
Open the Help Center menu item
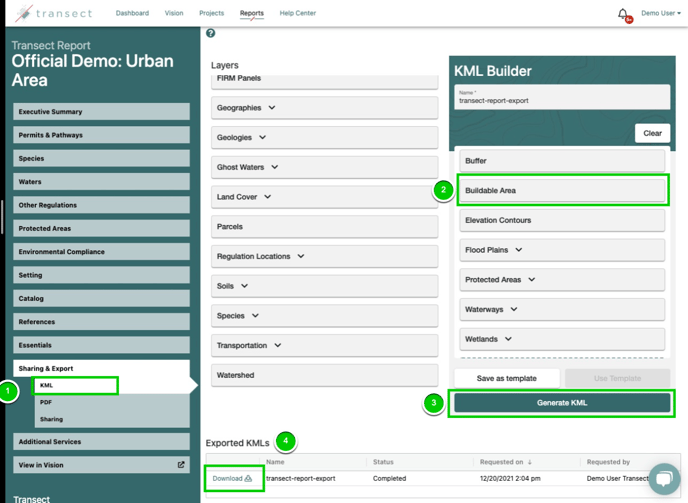[x=297, y=13]
